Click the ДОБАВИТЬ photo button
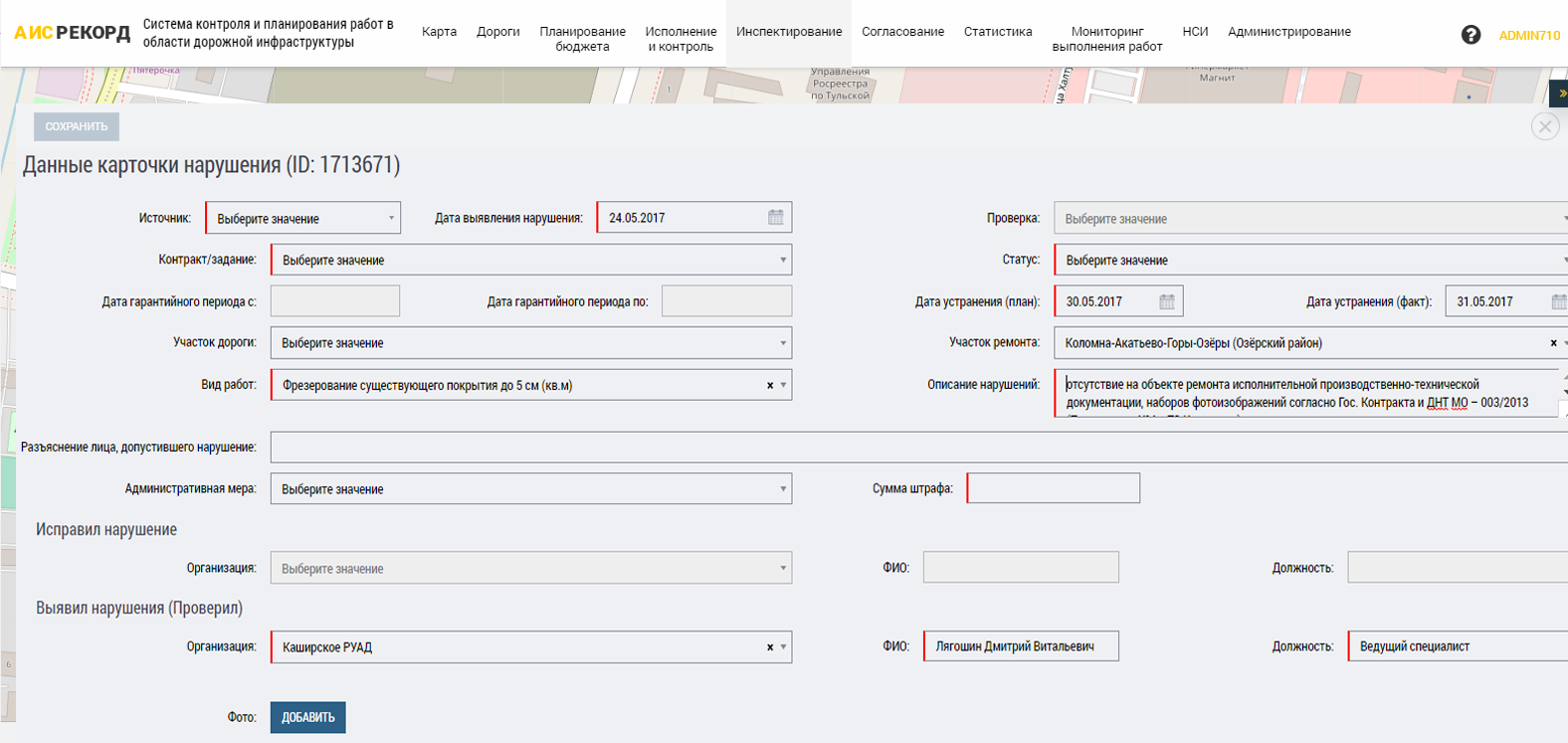Viewport: 1568px width, 743px height. [308, 717]
